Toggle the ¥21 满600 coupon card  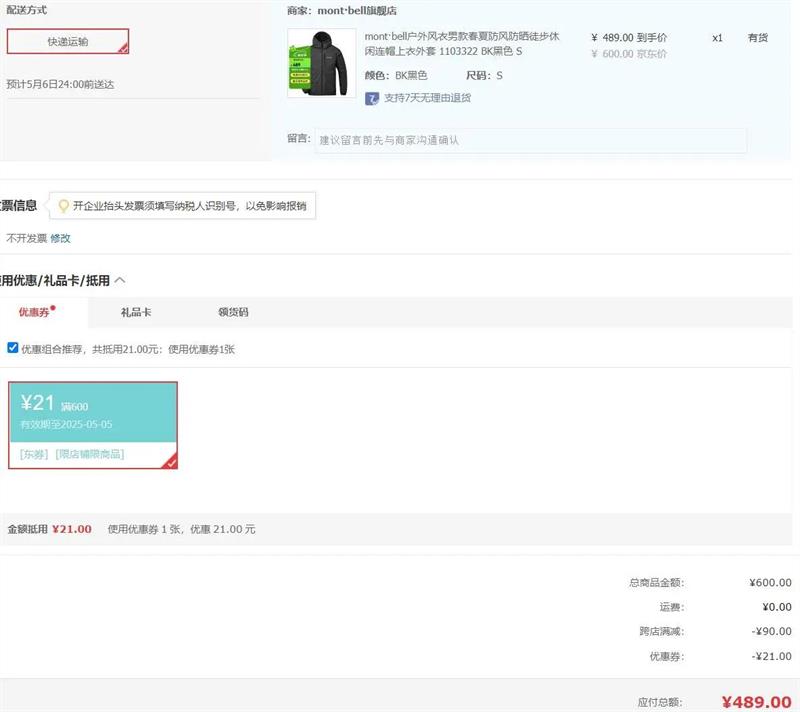pyautogui.click(x=93, y=412)
